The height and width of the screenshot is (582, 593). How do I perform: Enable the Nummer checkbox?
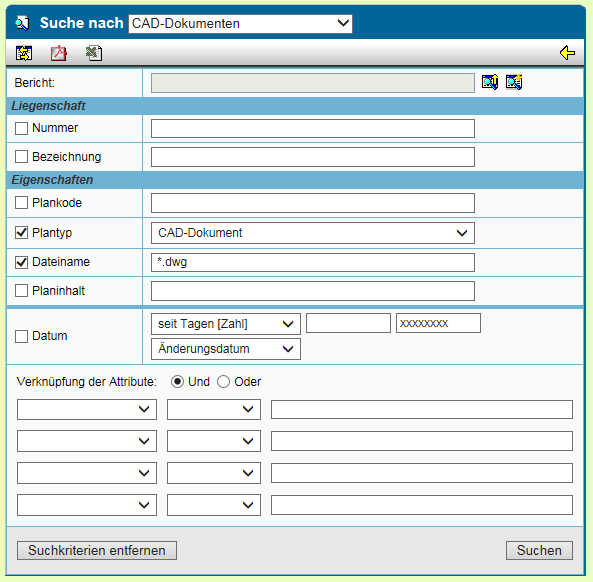[x=22, y=128]
